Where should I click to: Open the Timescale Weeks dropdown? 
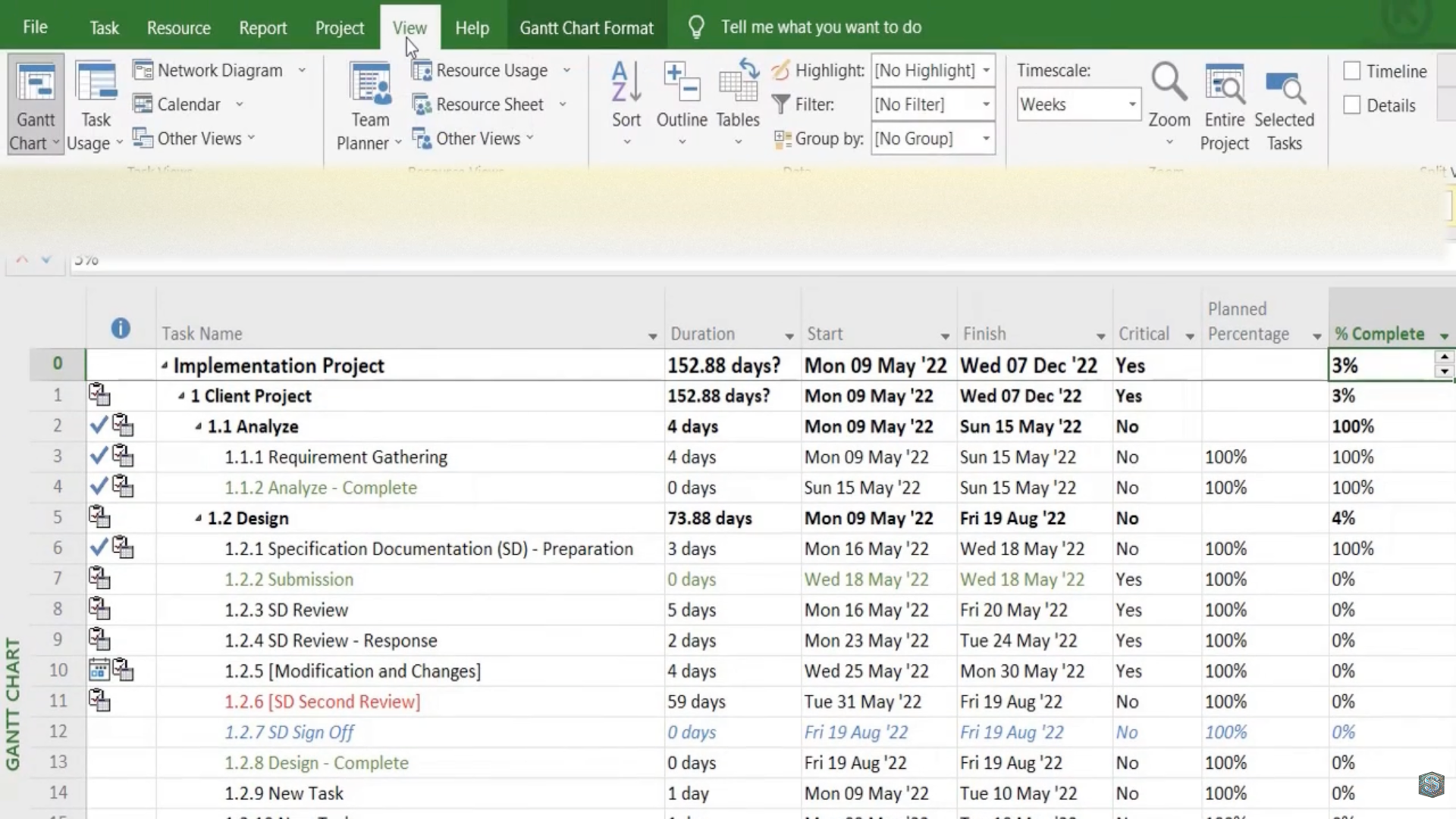pyautogui.click(x=1131, y=105)
